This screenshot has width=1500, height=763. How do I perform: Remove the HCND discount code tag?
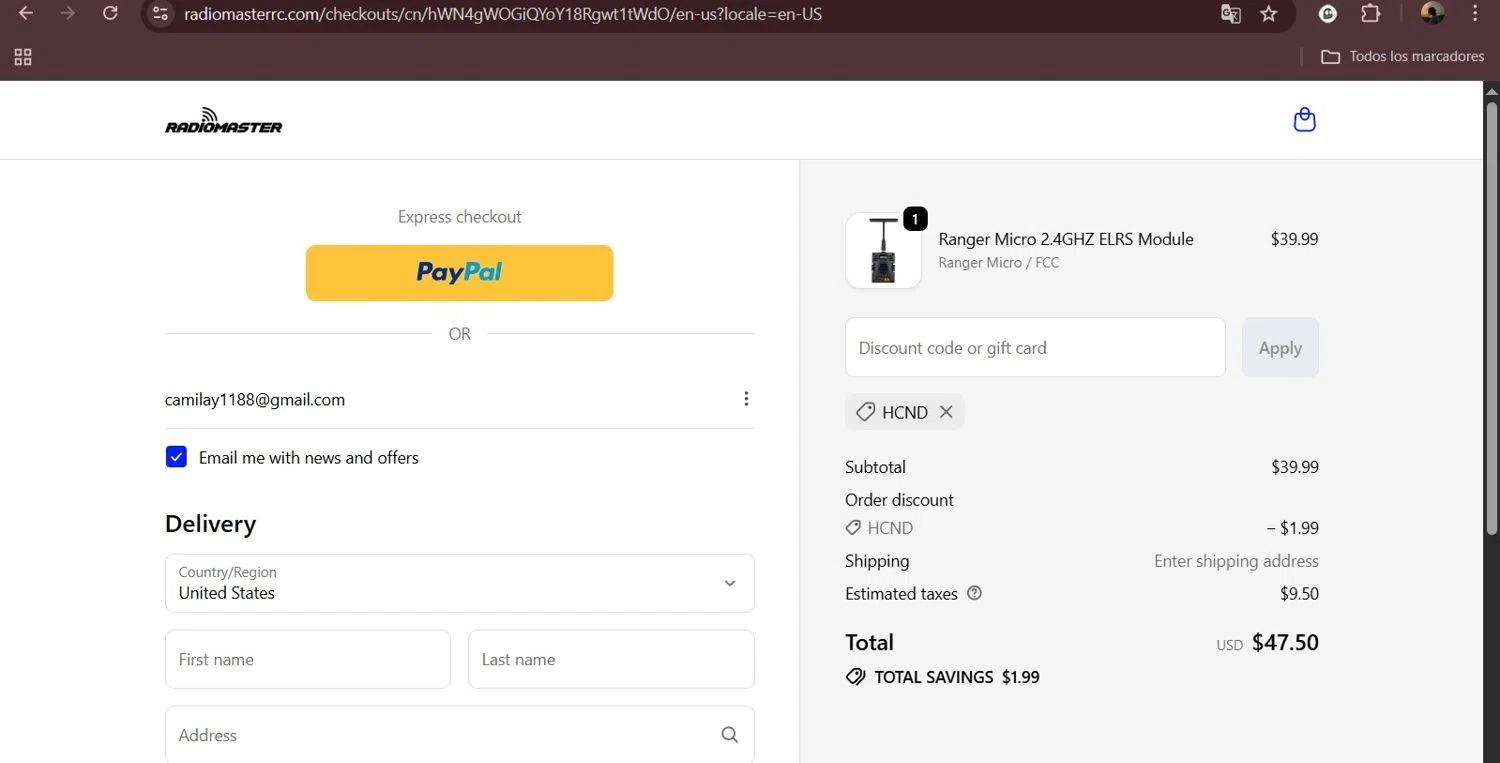[x=946, y=412]
